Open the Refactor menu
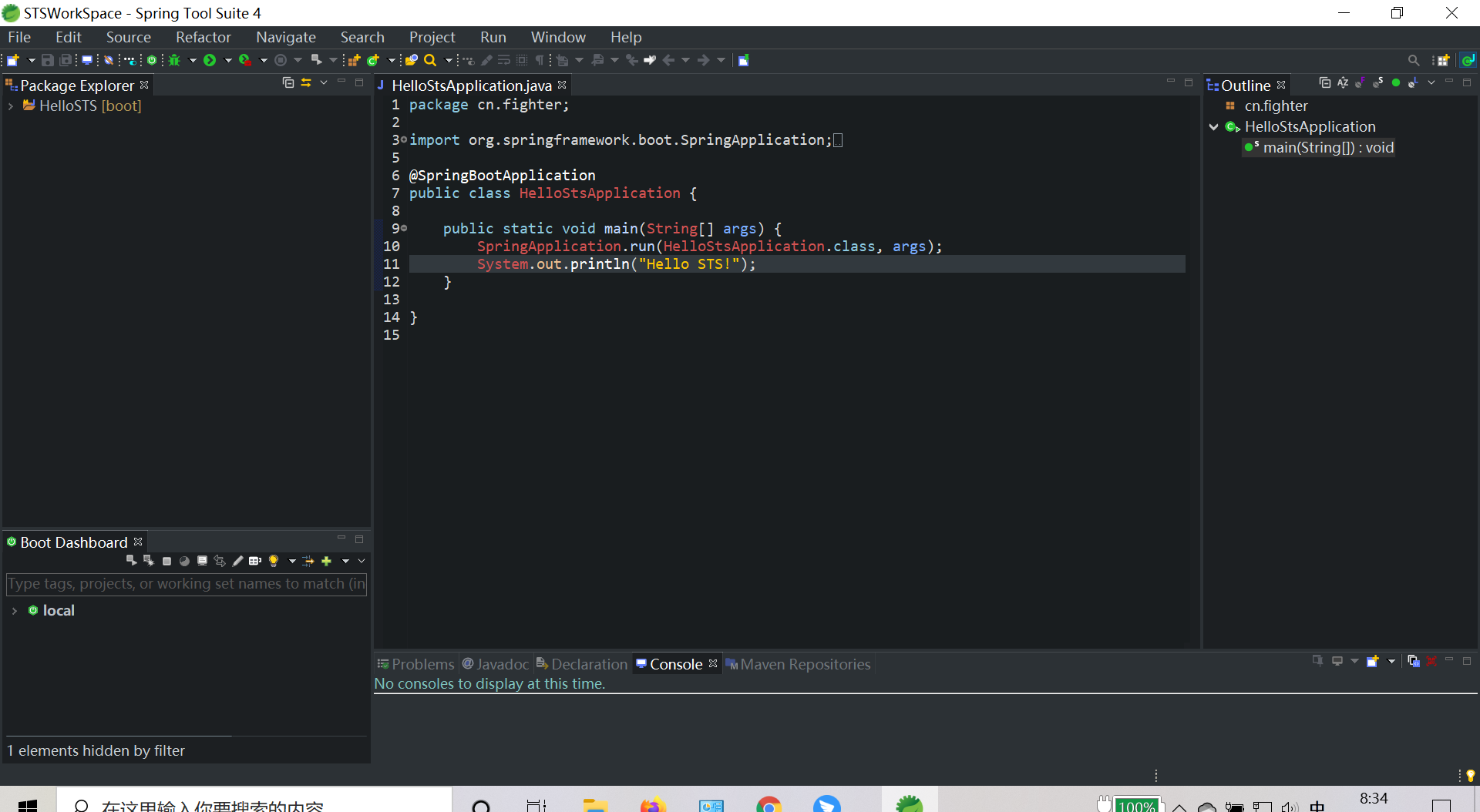The width and height of the screenshot is (1480, 812). [x=203, y=37]
